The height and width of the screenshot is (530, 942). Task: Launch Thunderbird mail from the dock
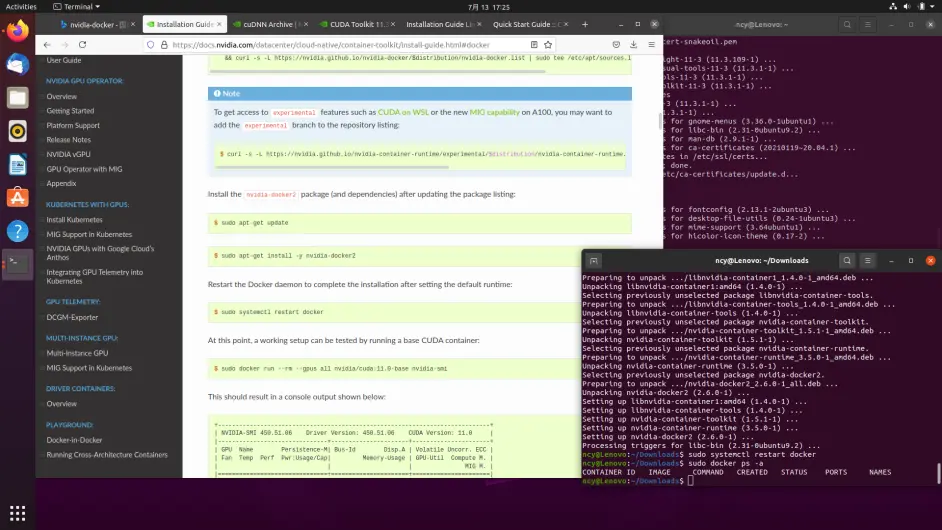17,64
